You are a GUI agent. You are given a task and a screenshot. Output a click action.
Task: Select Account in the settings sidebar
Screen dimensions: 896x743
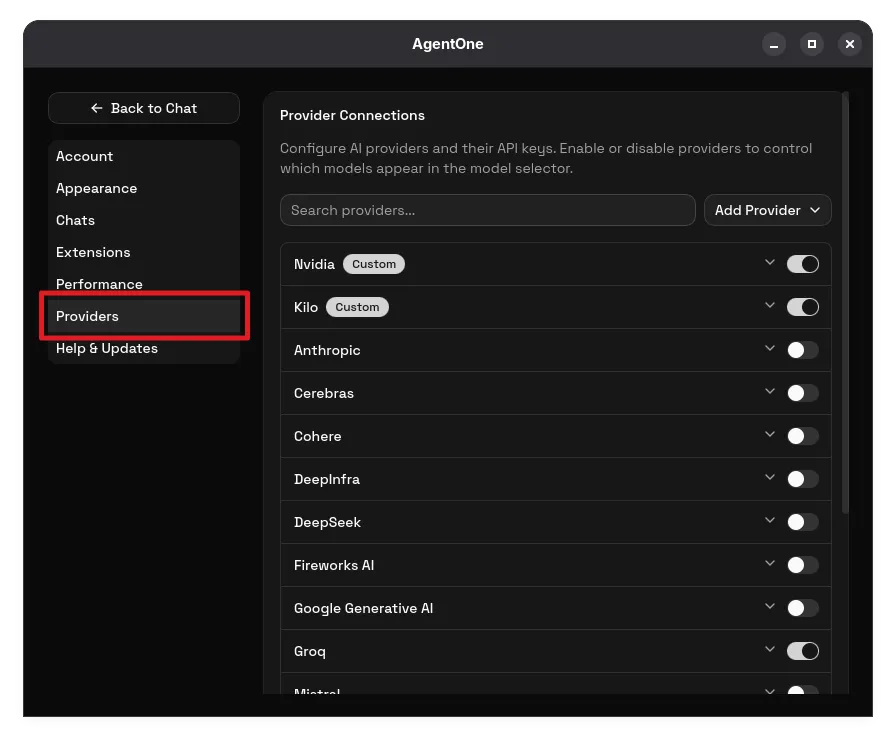(84, 156)
